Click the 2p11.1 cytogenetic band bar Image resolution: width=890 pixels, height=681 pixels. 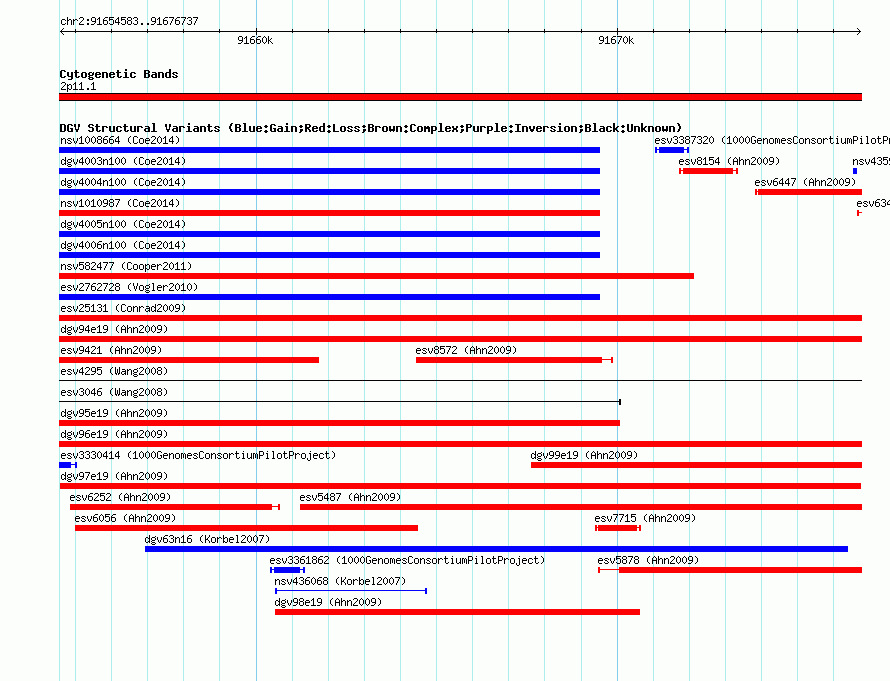tap(460, 97)
